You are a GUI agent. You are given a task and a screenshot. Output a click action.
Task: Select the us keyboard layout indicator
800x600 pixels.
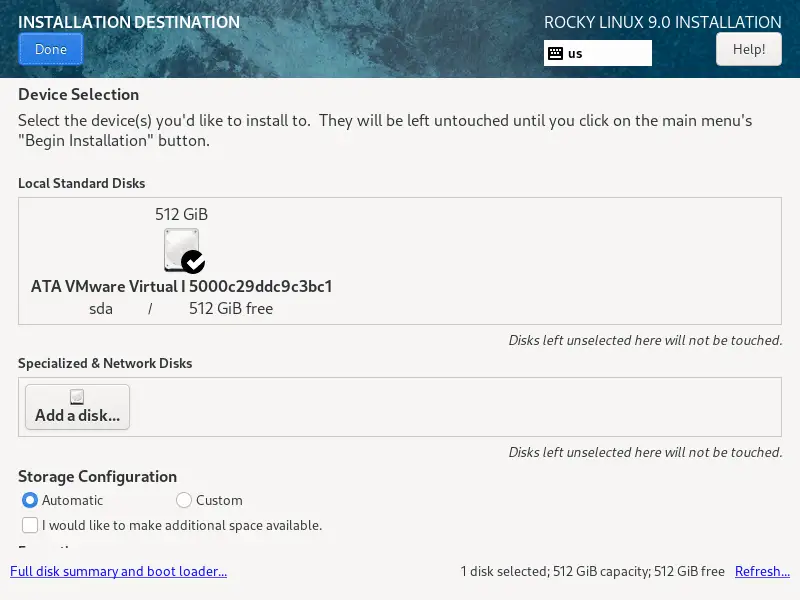point(597,53)
